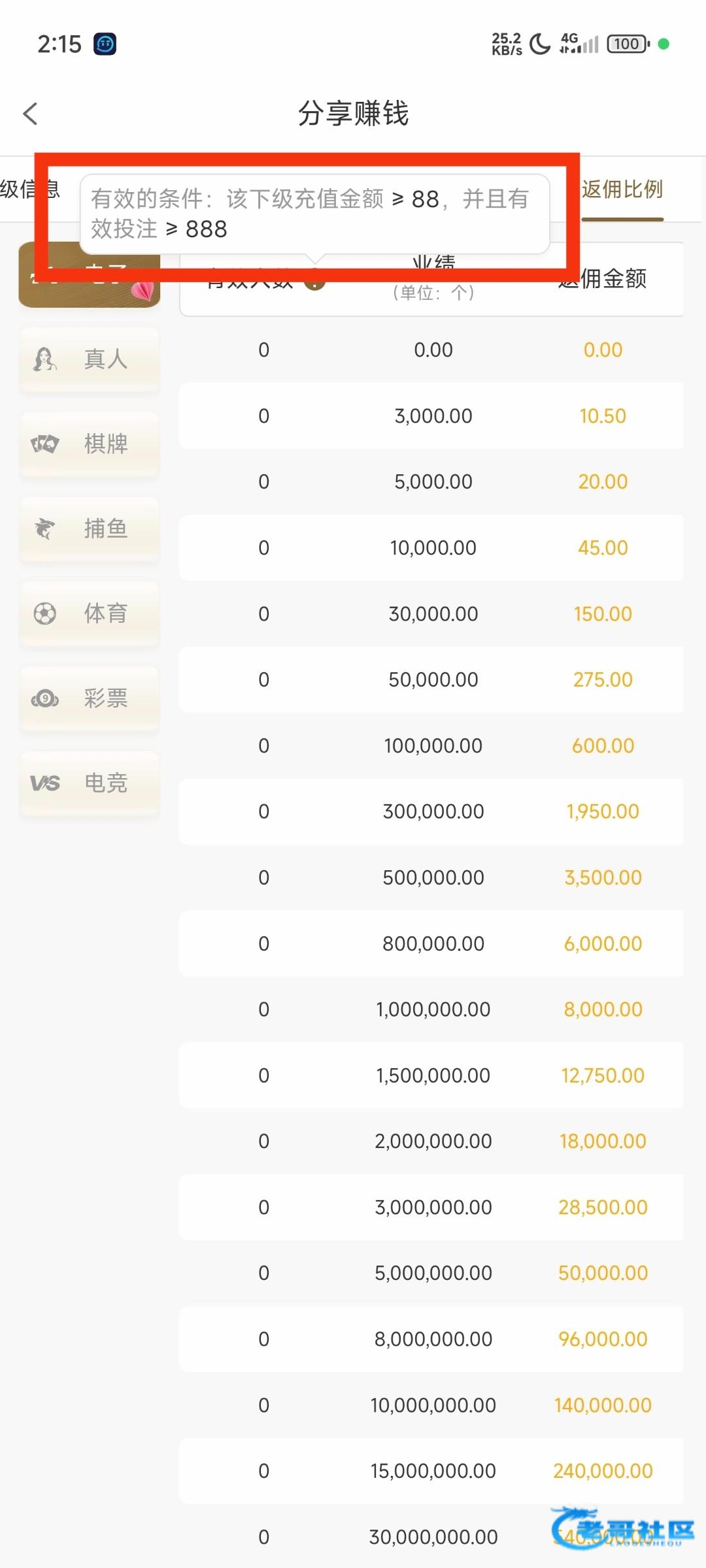Open the 真人 live casino category

90,359
